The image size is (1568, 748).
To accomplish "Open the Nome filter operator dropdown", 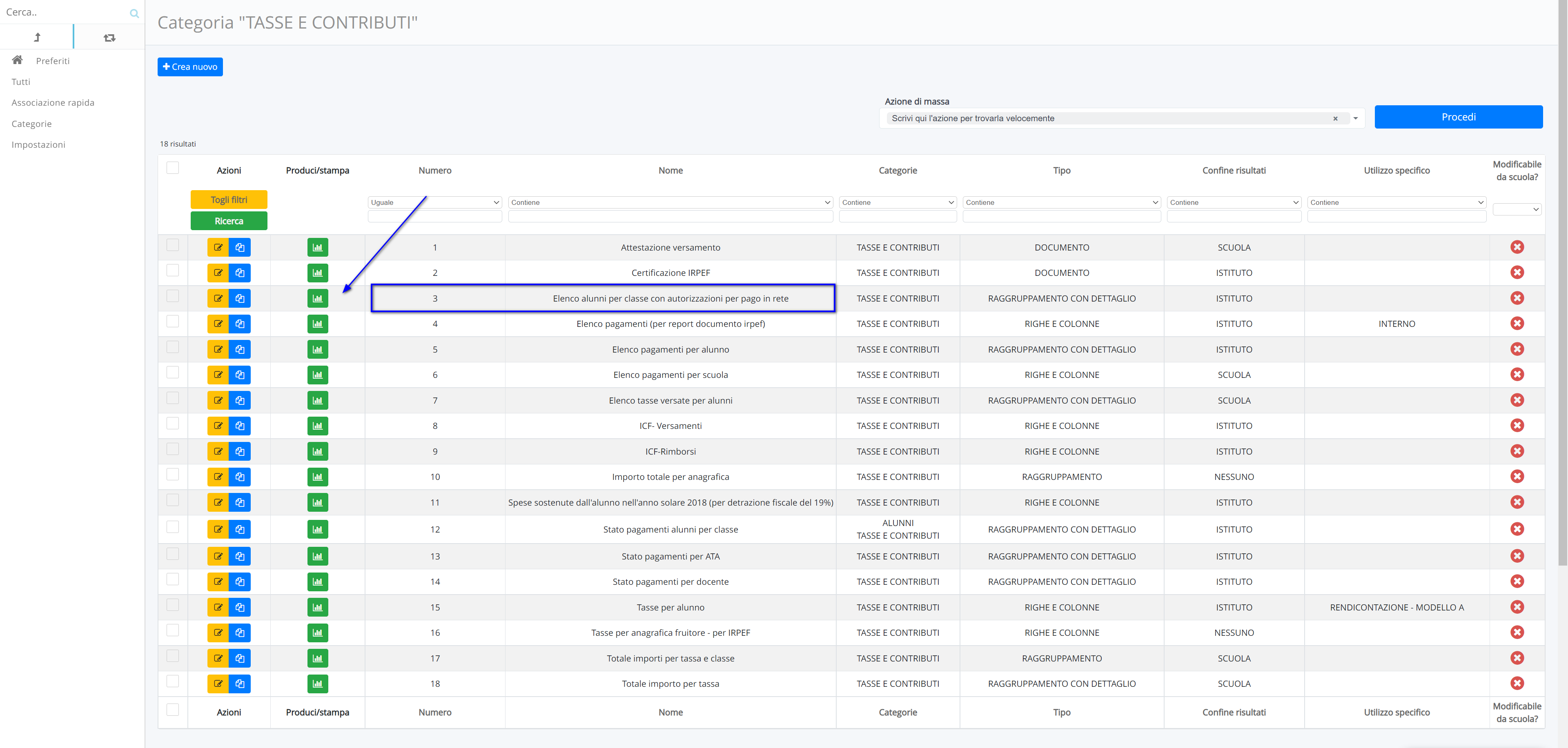I will pyautogui.click(x=670, y=202).
